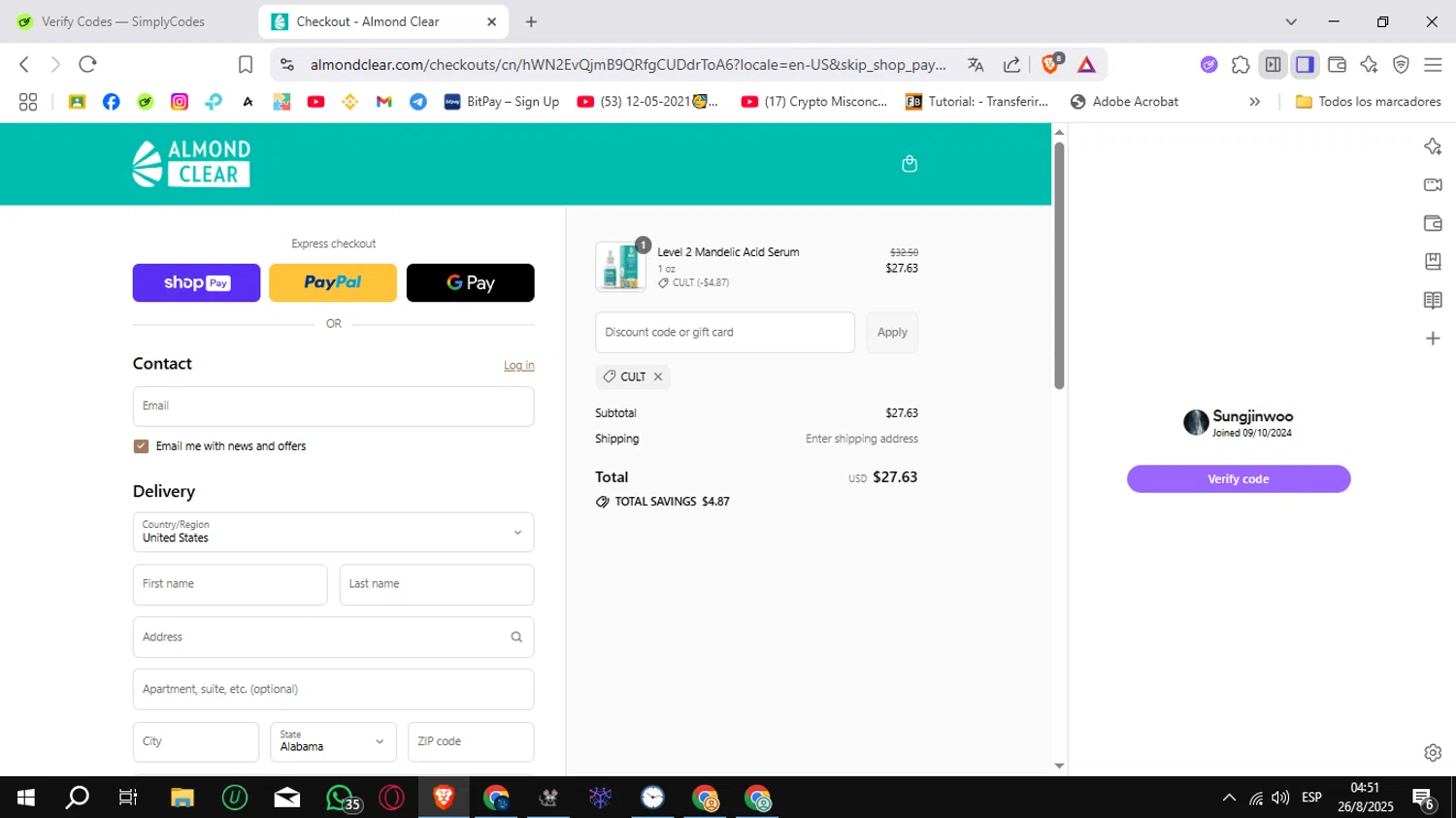Open the sidebar Leo AI star icon
This screenshot has width=1456, height=818.
pos(1433,147)
